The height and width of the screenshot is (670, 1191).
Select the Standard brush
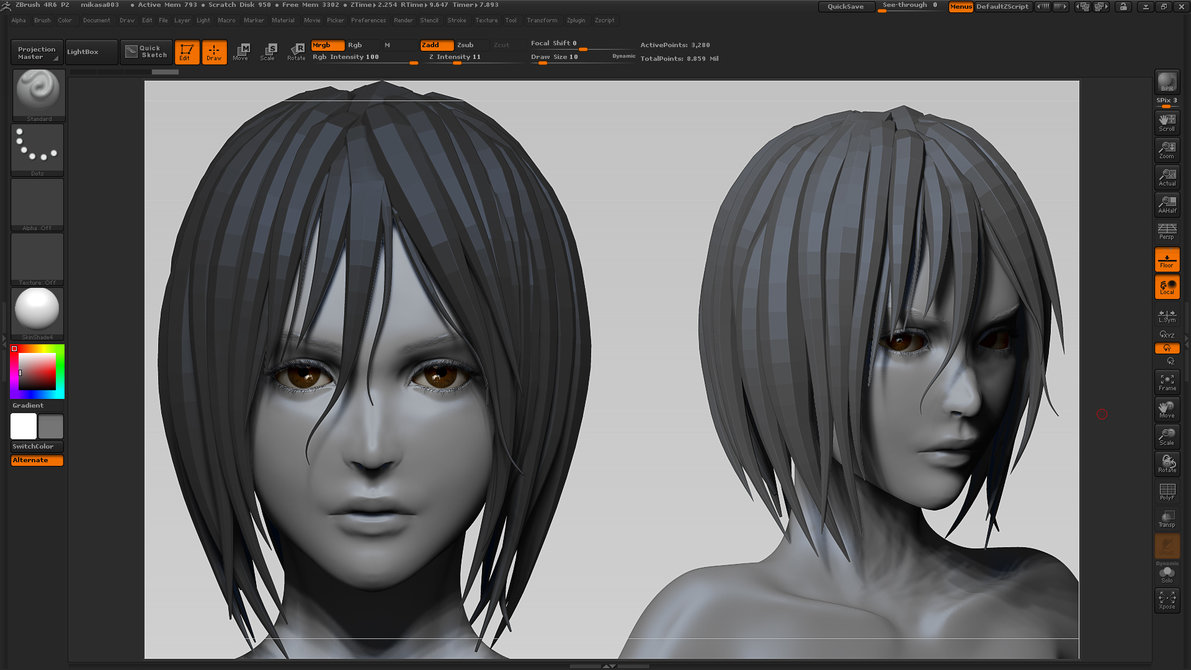36,90
